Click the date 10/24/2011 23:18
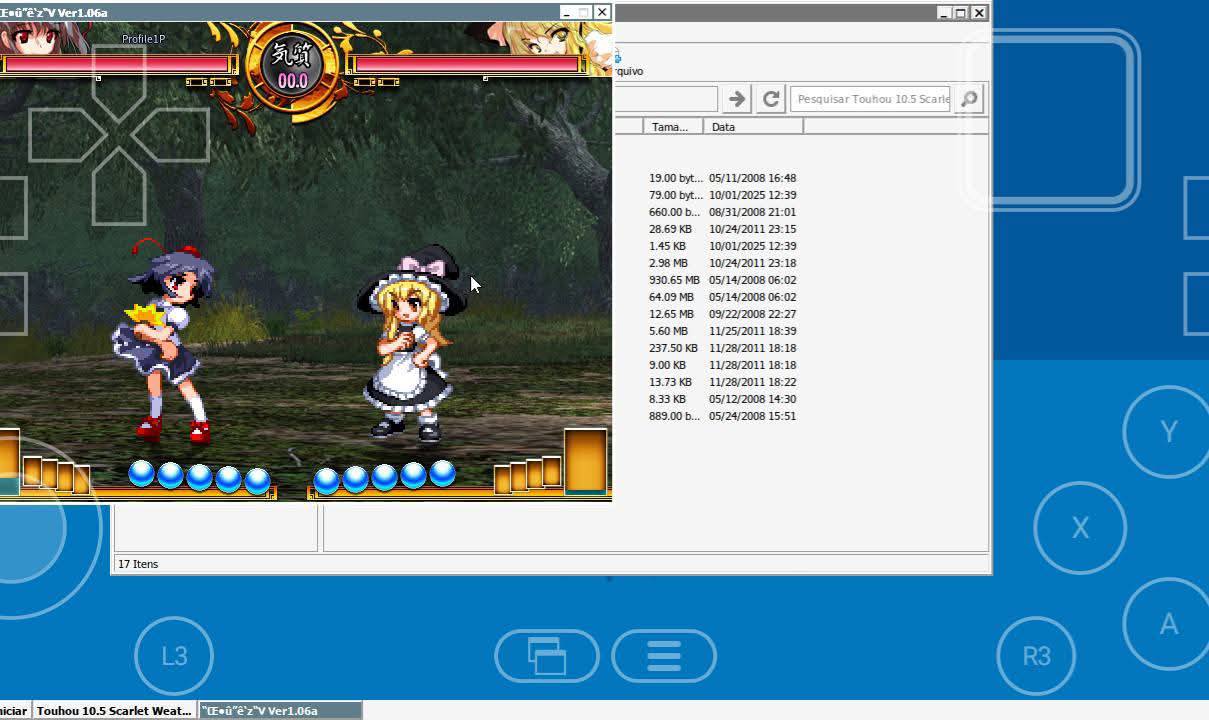Image resolution: width=1209 pixels, height=720 pixels. pyautogui.click(x=752, y=263)
